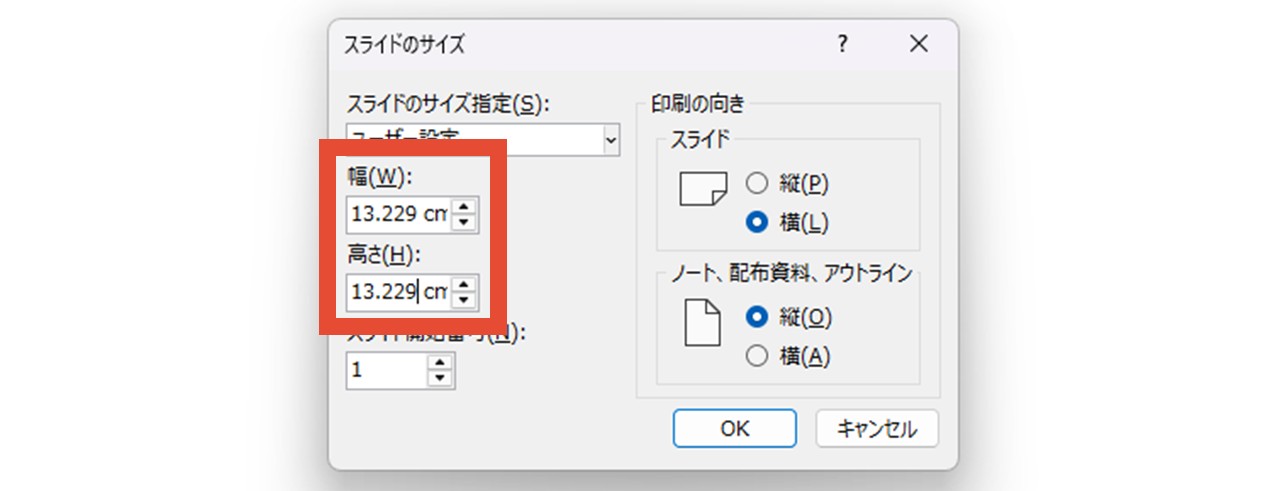Select portrait 縦(P) for slide orientation
This screenshot has height=491, width=1280.
(x=758, y=184)
